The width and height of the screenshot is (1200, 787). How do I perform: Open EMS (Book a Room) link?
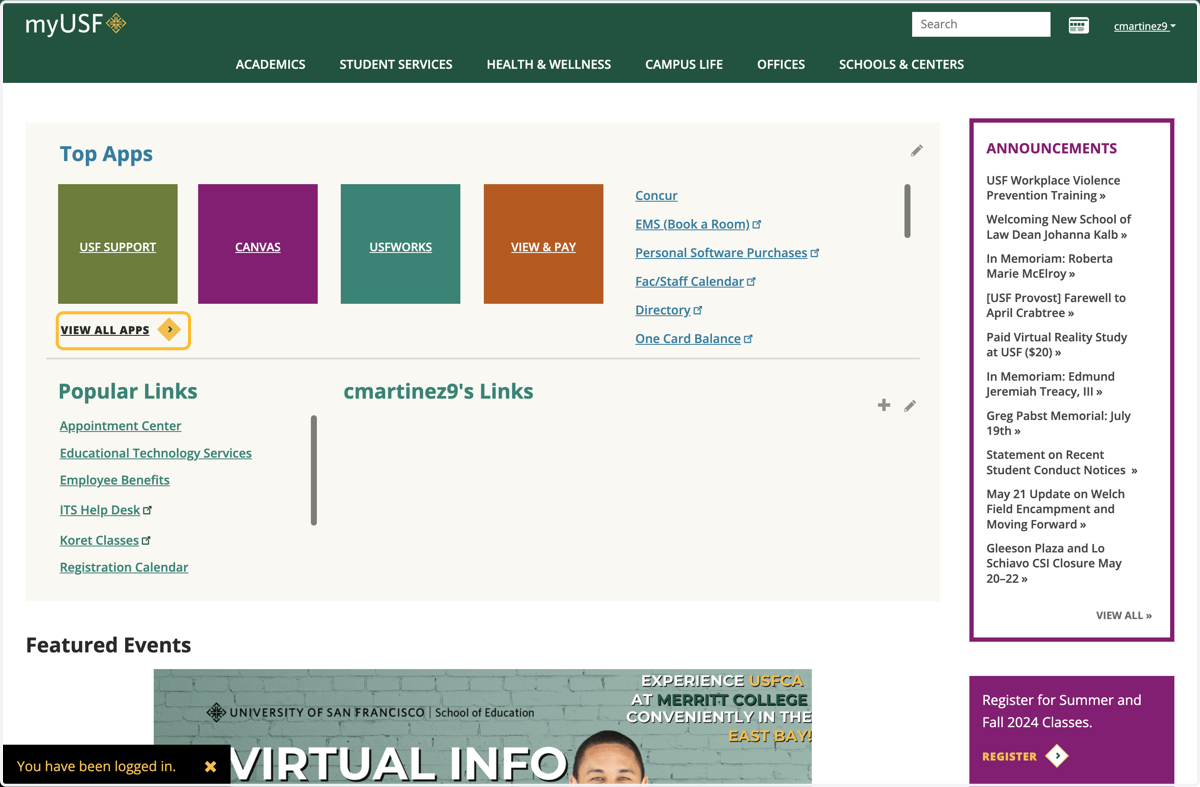(x=698, y=224)
